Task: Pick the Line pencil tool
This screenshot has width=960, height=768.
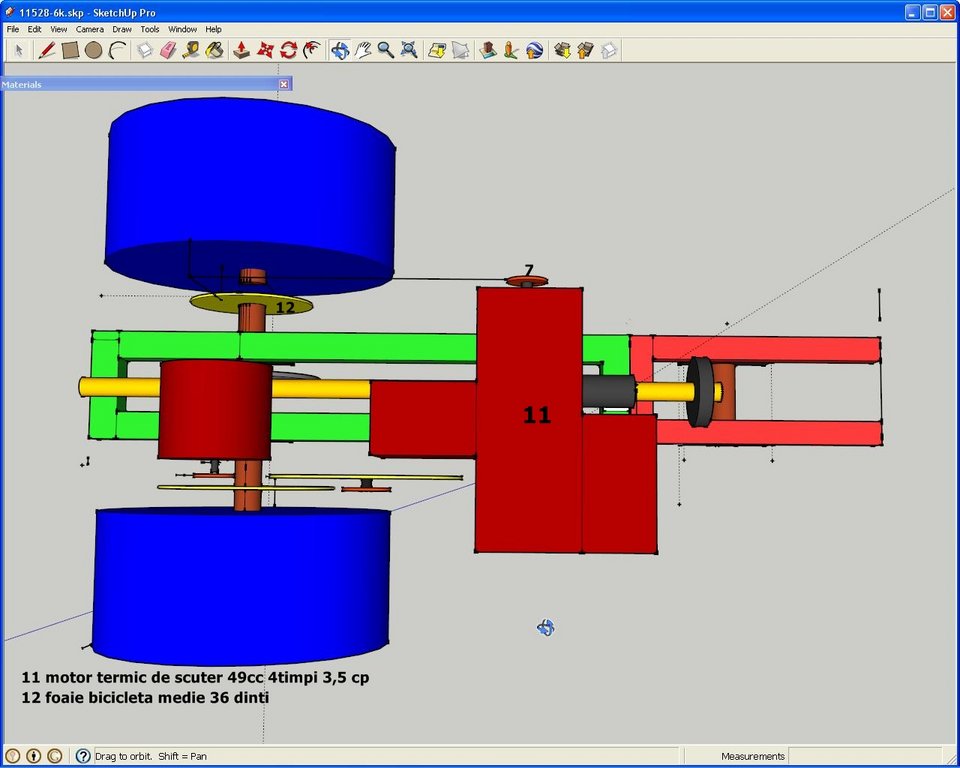Action: tap(47, 50)
